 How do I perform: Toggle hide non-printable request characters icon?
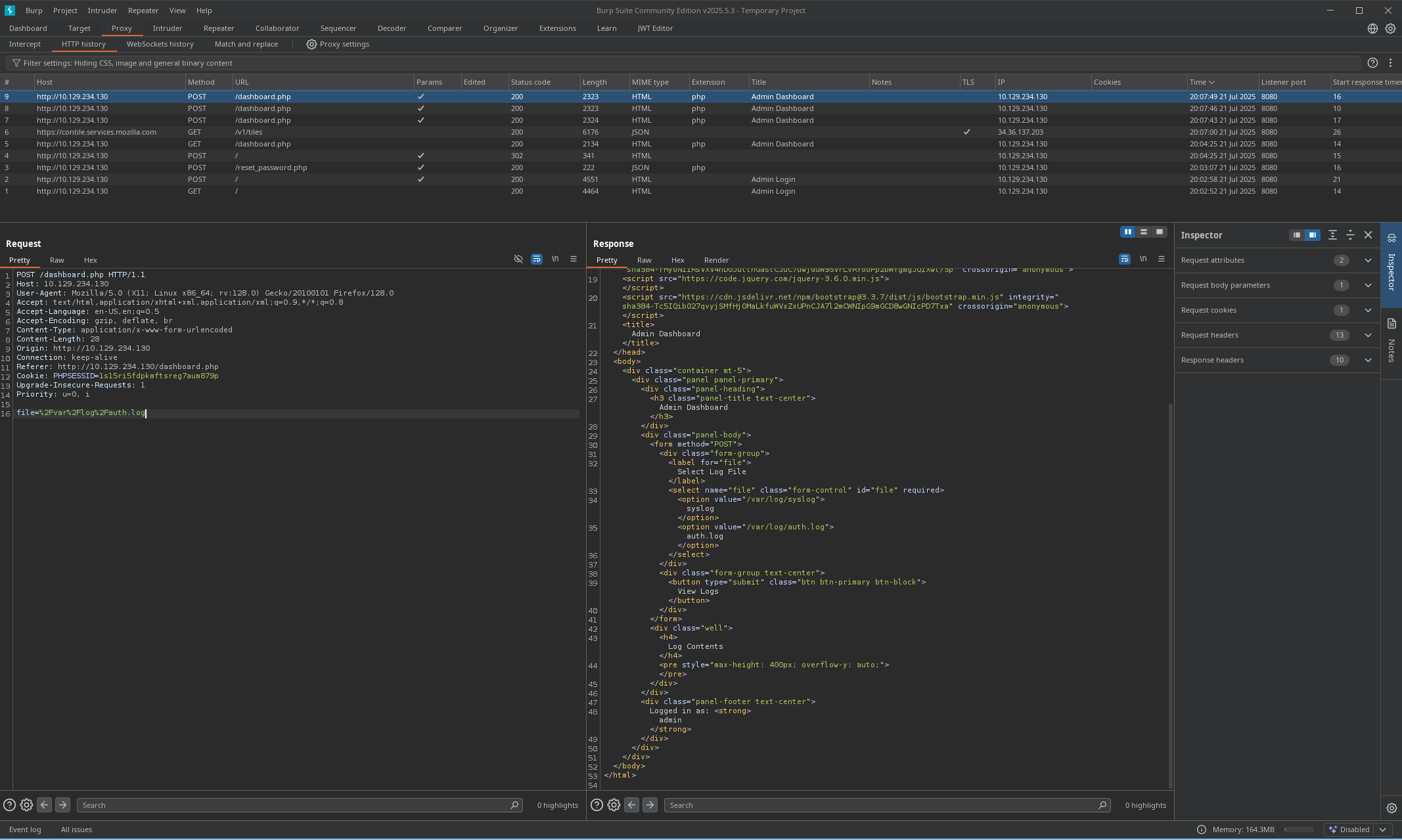[x=518, y=259]
